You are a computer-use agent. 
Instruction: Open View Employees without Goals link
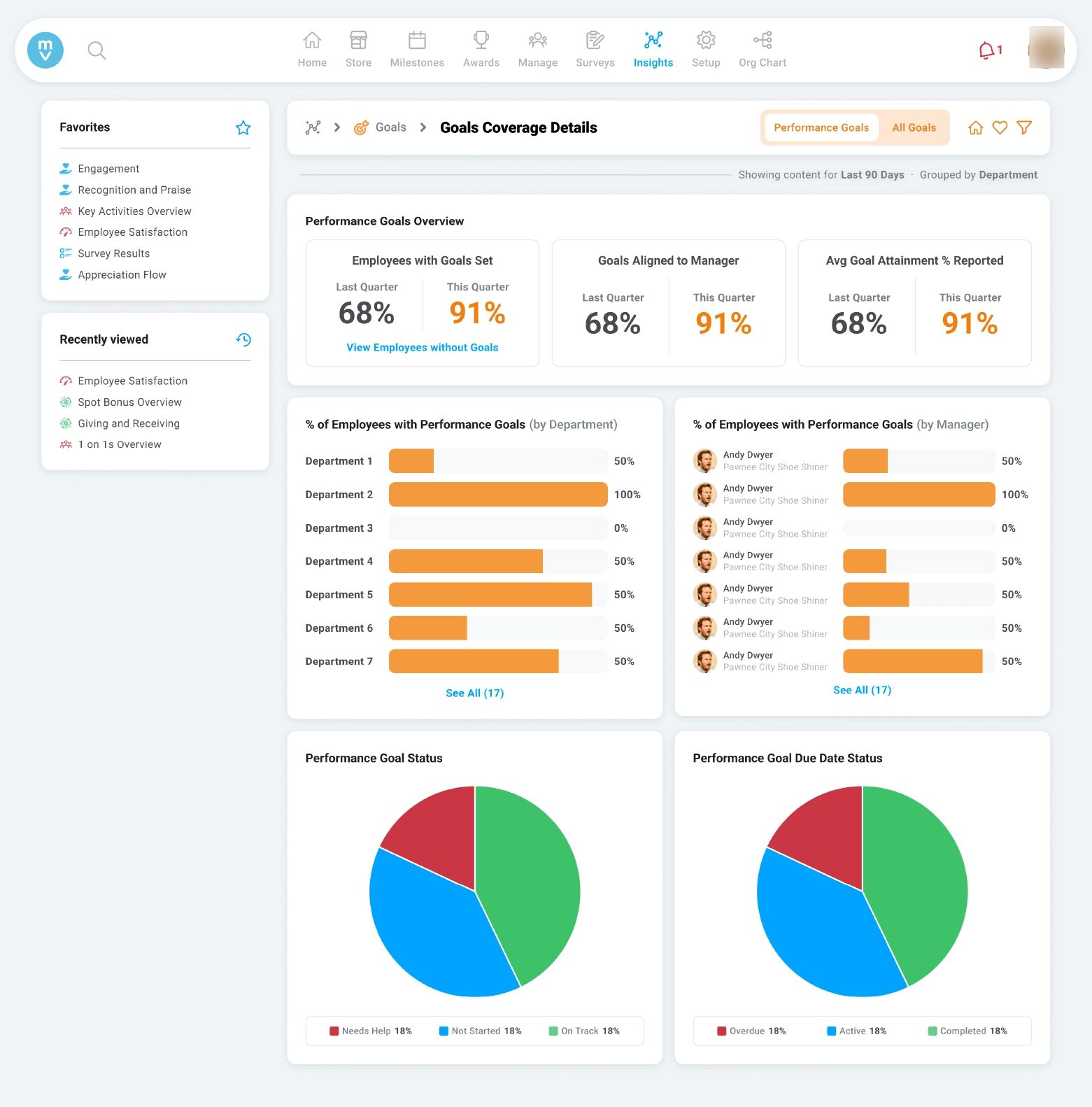tap(422, 347)
